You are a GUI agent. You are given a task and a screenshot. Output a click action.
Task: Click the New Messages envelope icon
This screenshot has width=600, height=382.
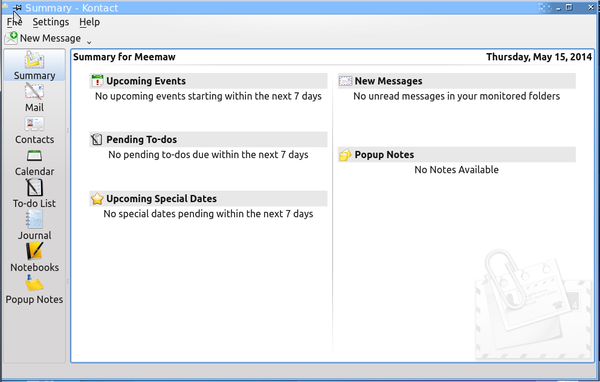(x=346, y=81)
